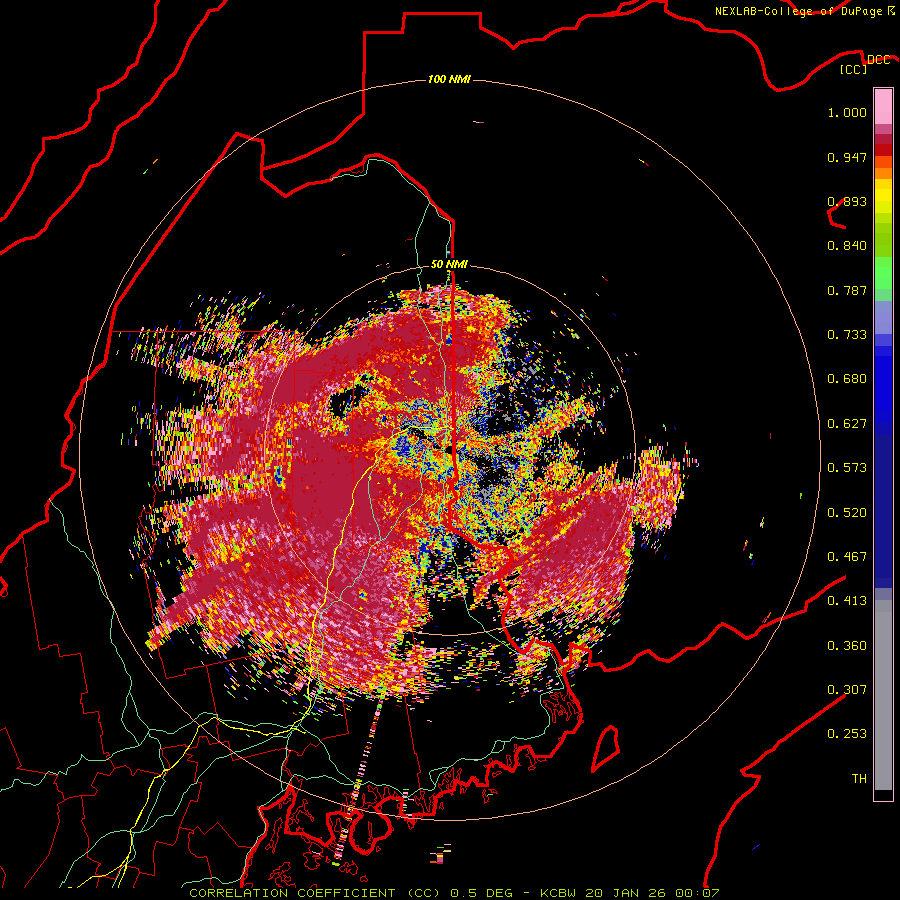Click the 0.733 scale value
The height and width of the screenshot is (900, 900).
point(847,335)
